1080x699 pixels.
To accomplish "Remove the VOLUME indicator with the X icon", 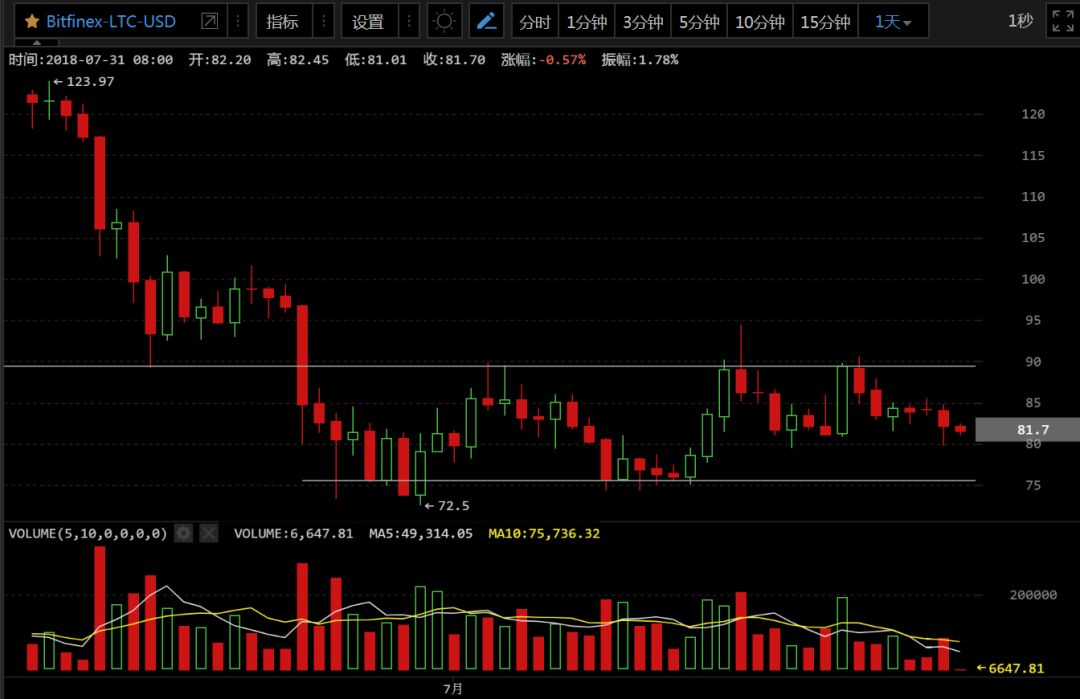I will (x=209, y=533).
